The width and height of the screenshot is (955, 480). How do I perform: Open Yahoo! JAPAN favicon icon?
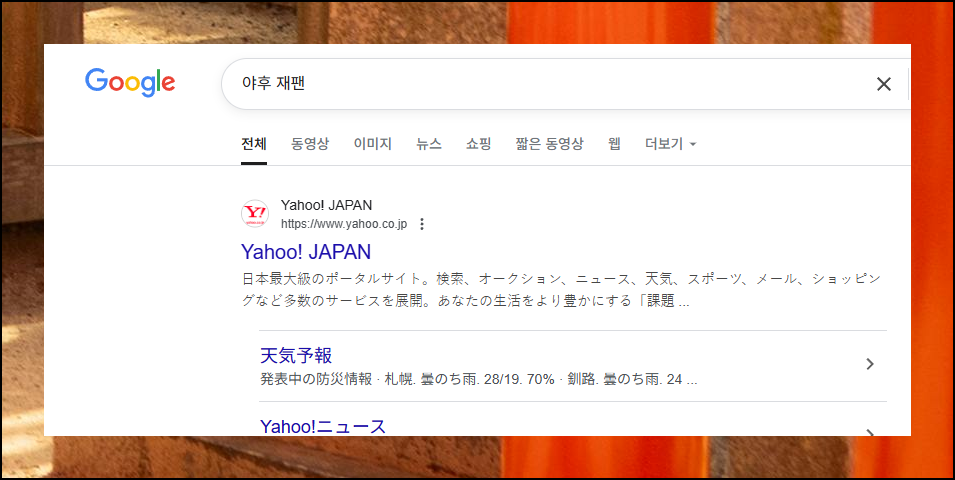[x=255, y=214]
